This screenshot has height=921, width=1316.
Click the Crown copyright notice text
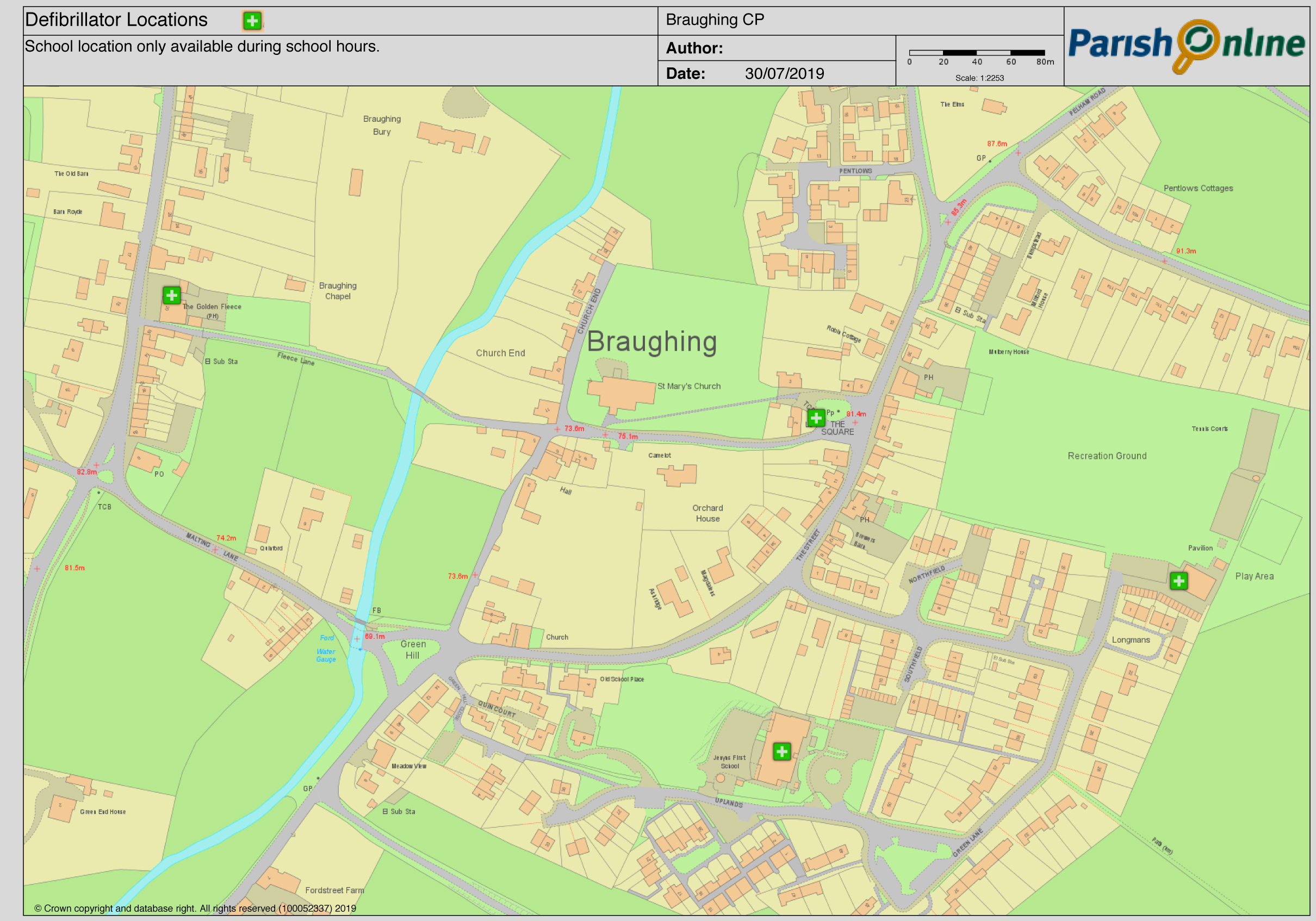(195, 908)
